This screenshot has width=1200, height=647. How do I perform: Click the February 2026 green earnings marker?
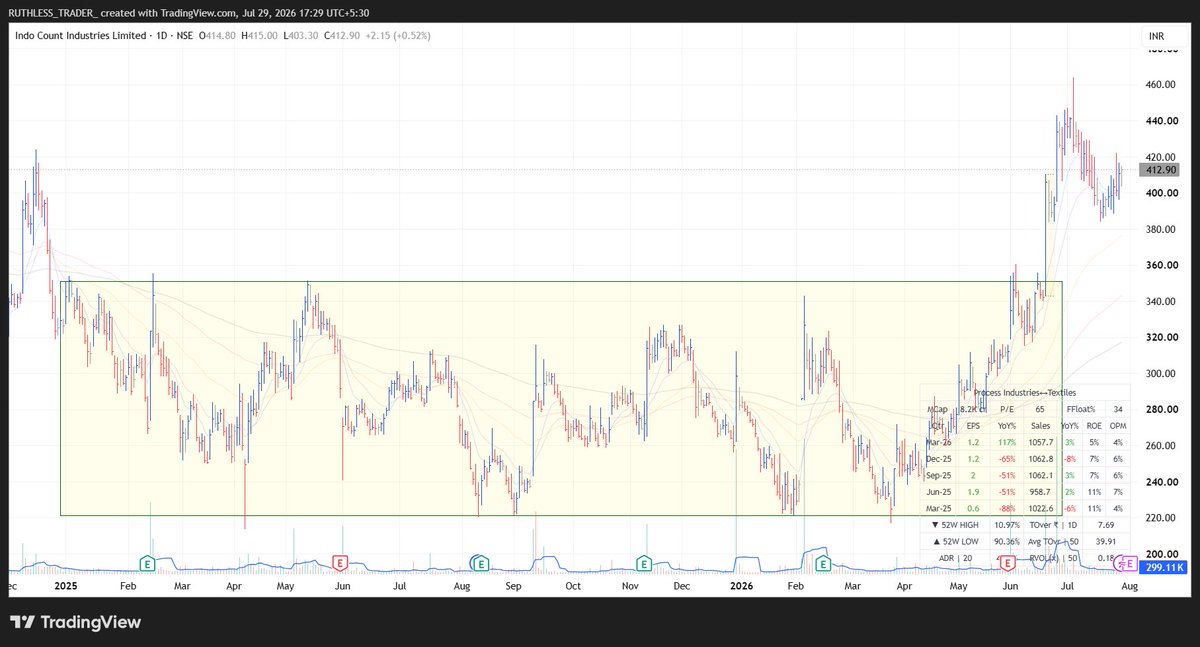click(x=823, y=563)
